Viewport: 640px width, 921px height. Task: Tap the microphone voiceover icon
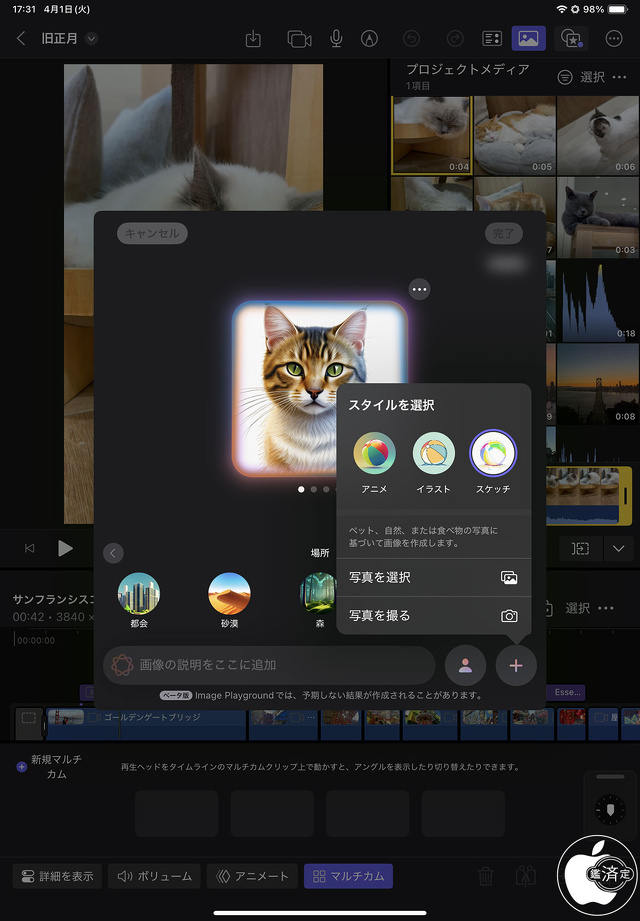coord(336,39)
